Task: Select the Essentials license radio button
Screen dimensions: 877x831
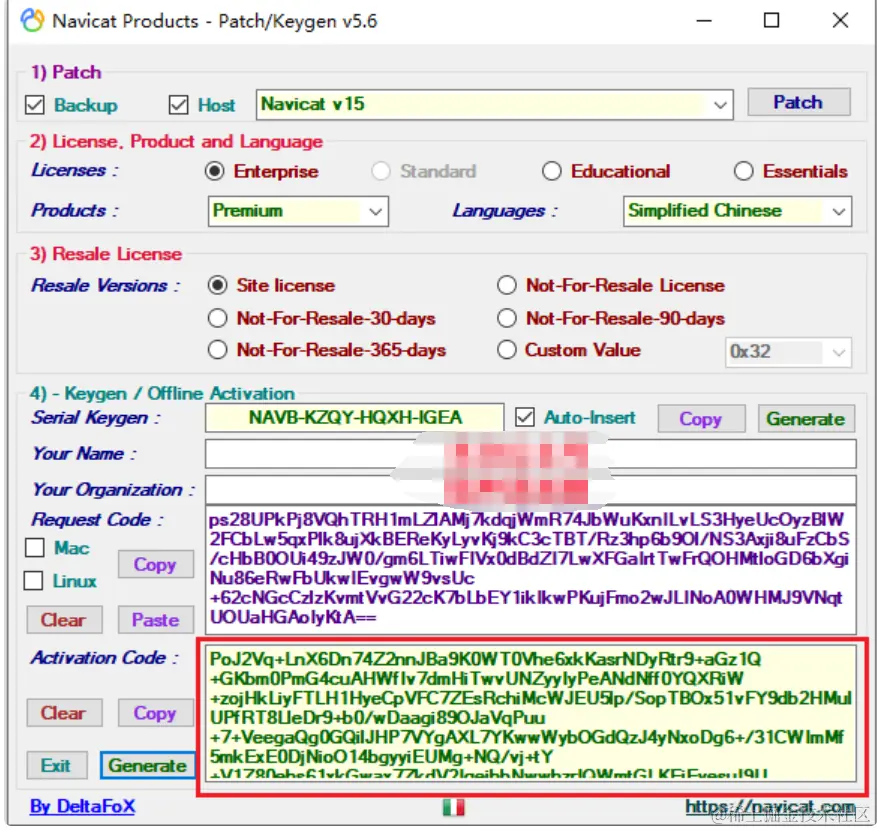Action: tap(743, 171)
